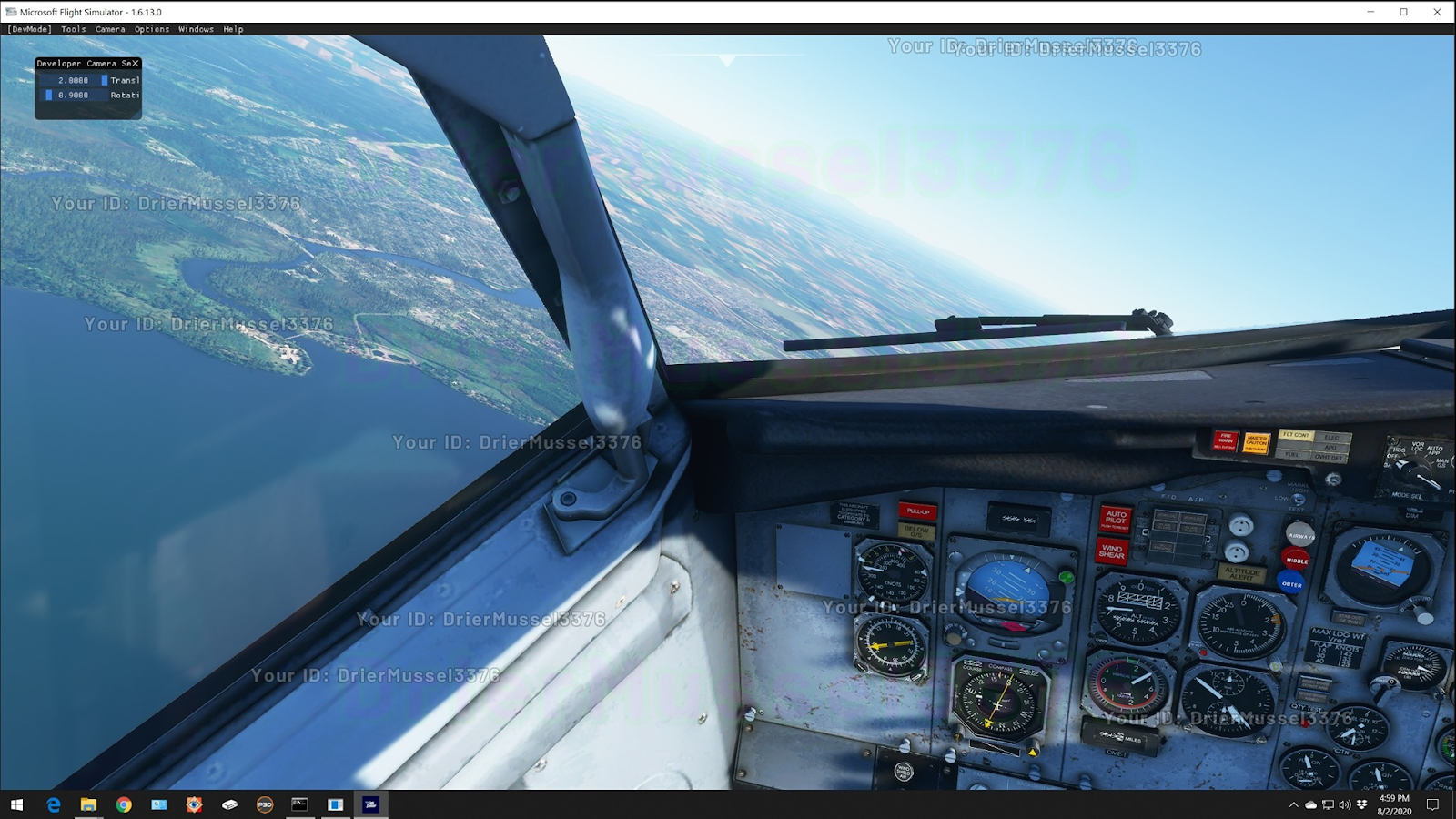Close the Developer Camera panel
The image size is (1456, 819).
[136, 64]
